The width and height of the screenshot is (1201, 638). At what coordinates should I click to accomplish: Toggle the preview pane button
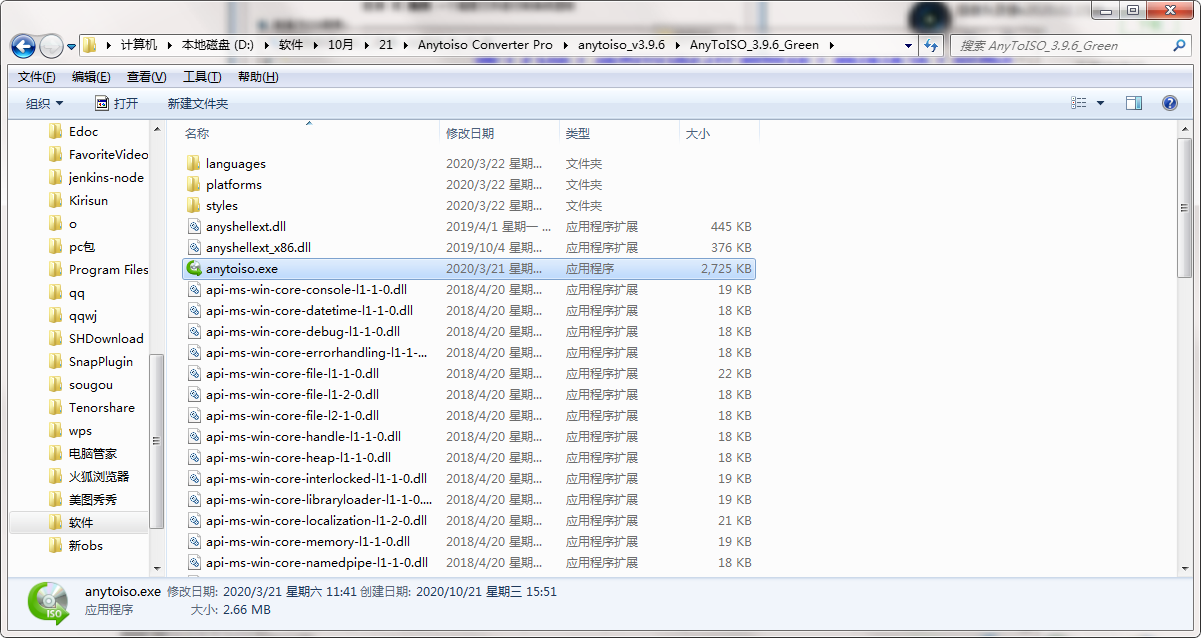point(1134,103)
